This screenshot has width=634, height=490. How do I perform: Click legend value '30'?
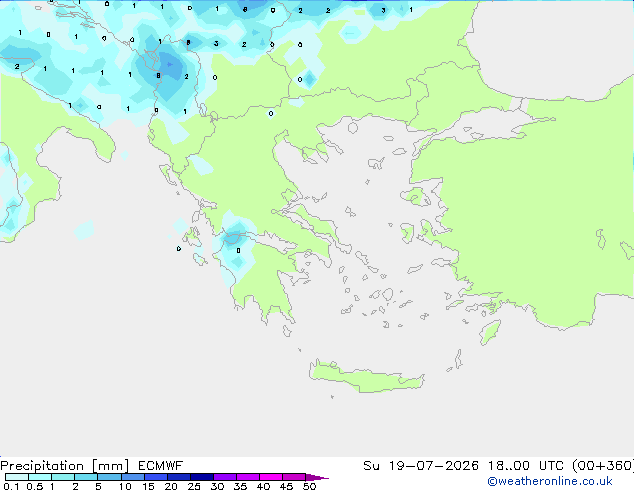pos(217,486)
